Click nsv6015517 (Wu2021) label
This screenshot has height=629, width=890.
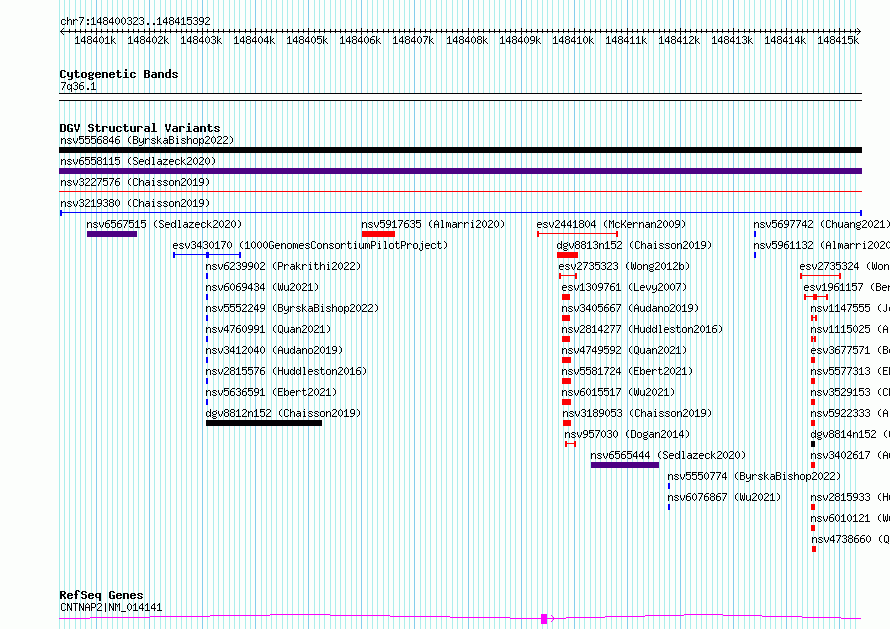(x=618, y=392)
